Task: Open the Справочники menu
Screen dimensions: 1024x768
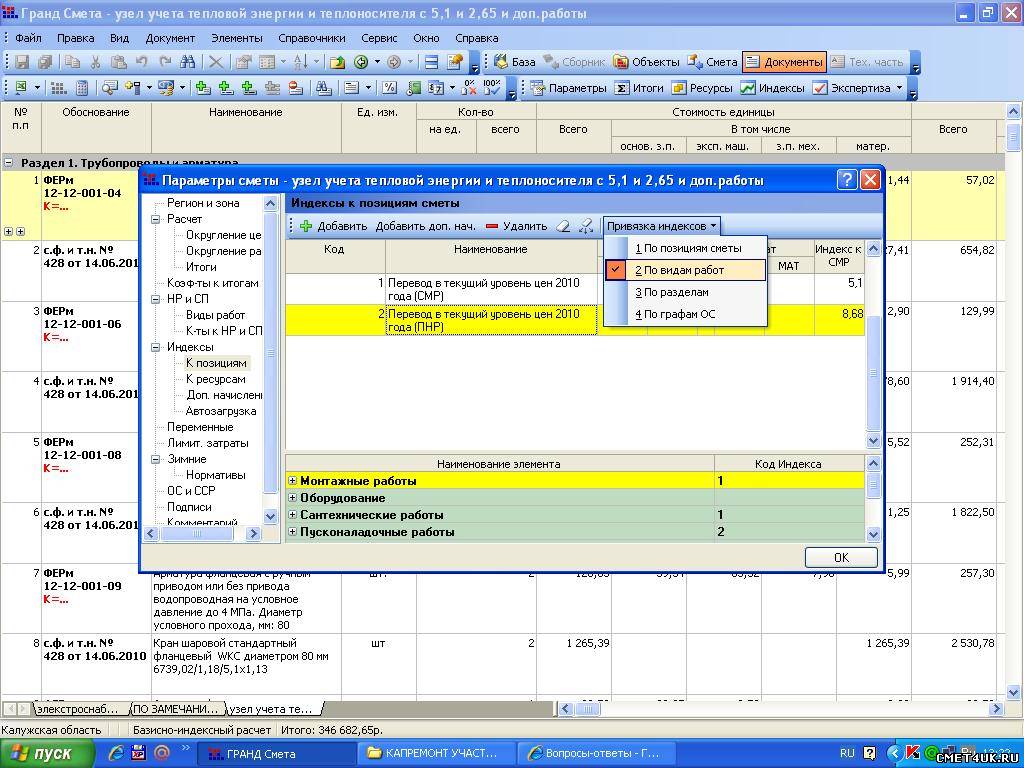Action: coord(312,38)
